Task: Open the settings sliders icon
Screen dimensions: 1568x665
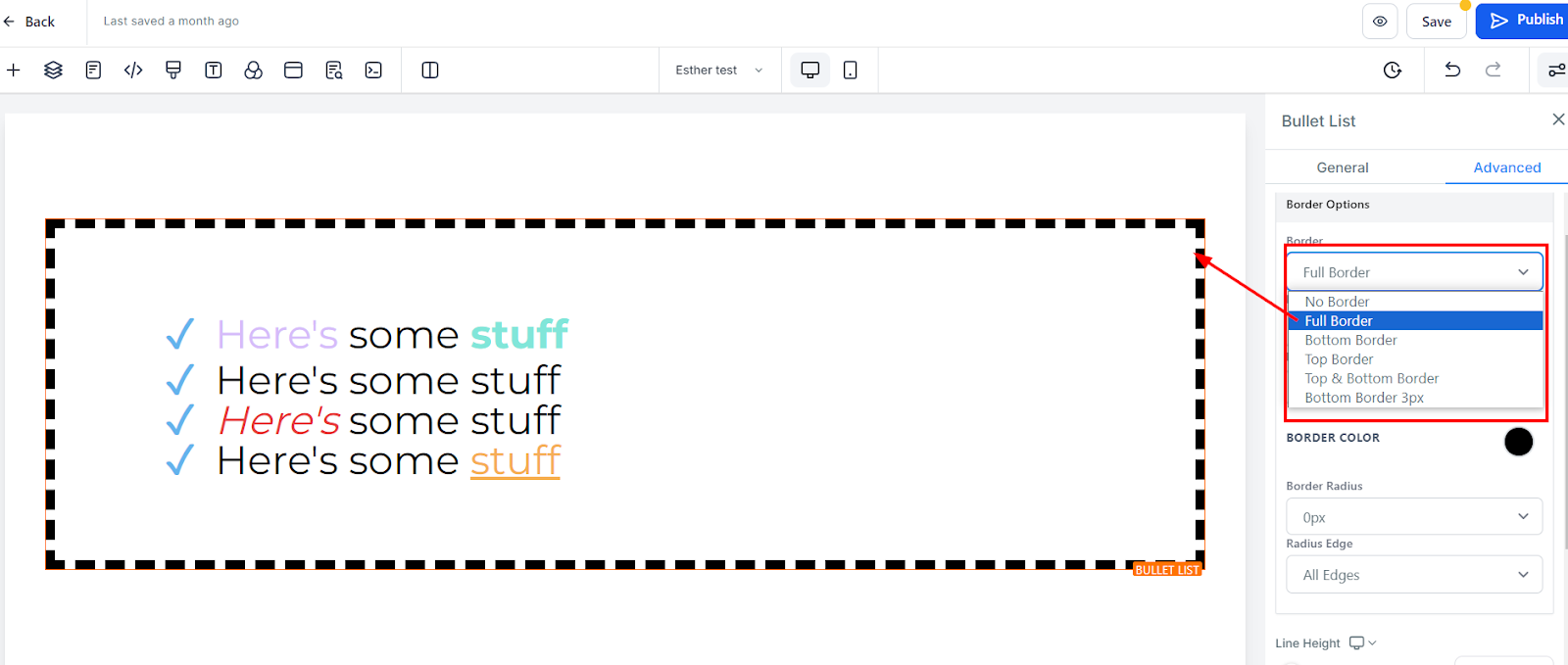Action: [1556, 70]
